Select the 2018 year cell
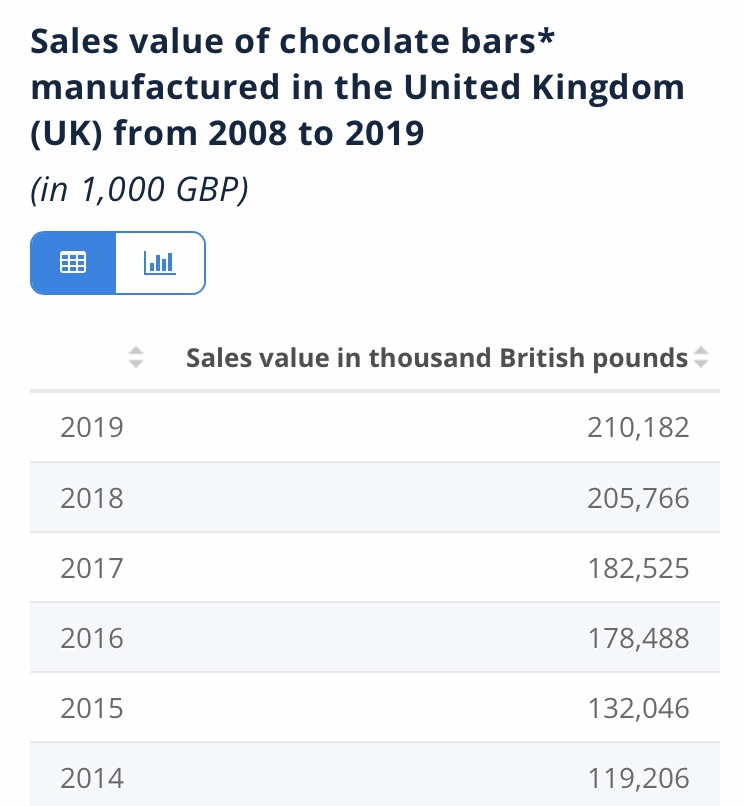This screenshot has height=806, width=745. point(92,498)
